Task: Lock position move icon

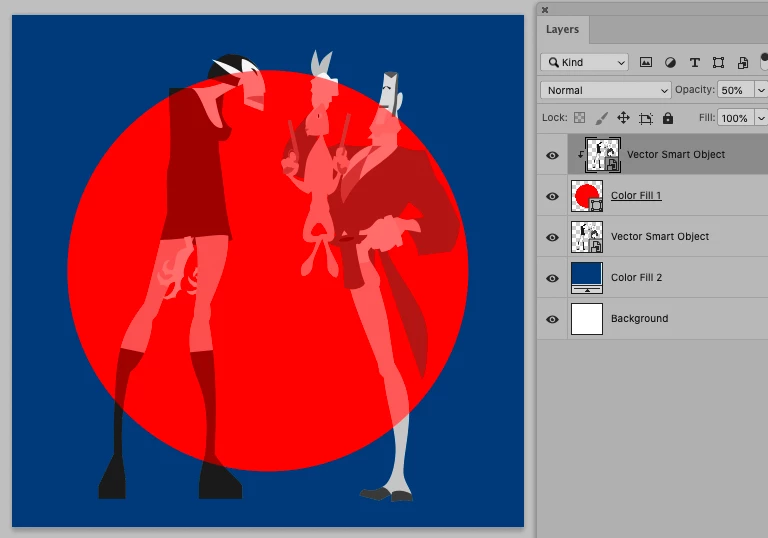Action: coord(623,118)
